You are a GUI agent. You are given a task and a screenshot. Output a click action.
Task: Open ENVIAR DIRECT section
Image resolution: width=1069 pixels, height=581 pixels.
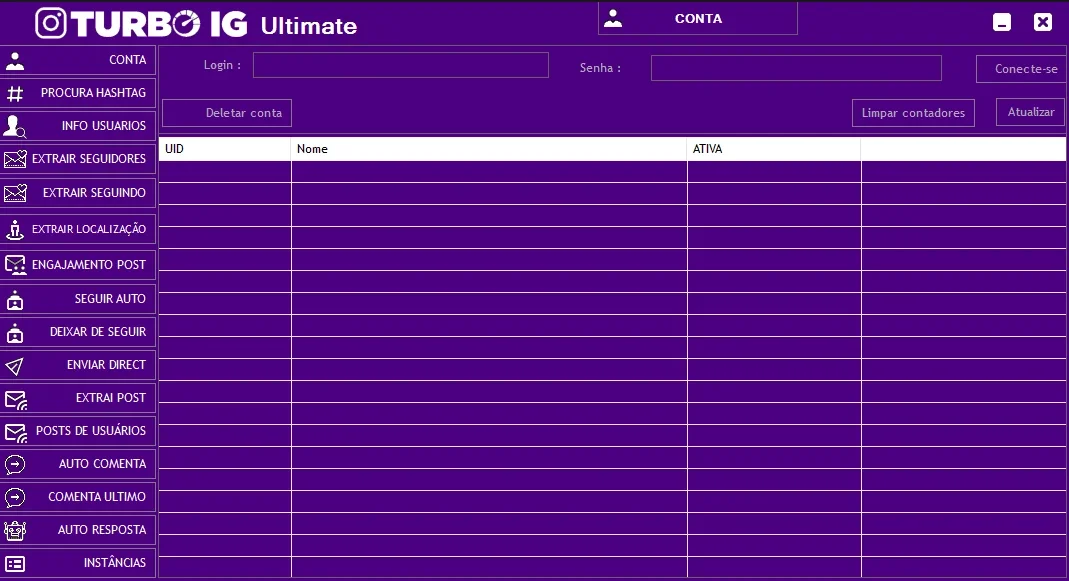click(x=78, y=365)
